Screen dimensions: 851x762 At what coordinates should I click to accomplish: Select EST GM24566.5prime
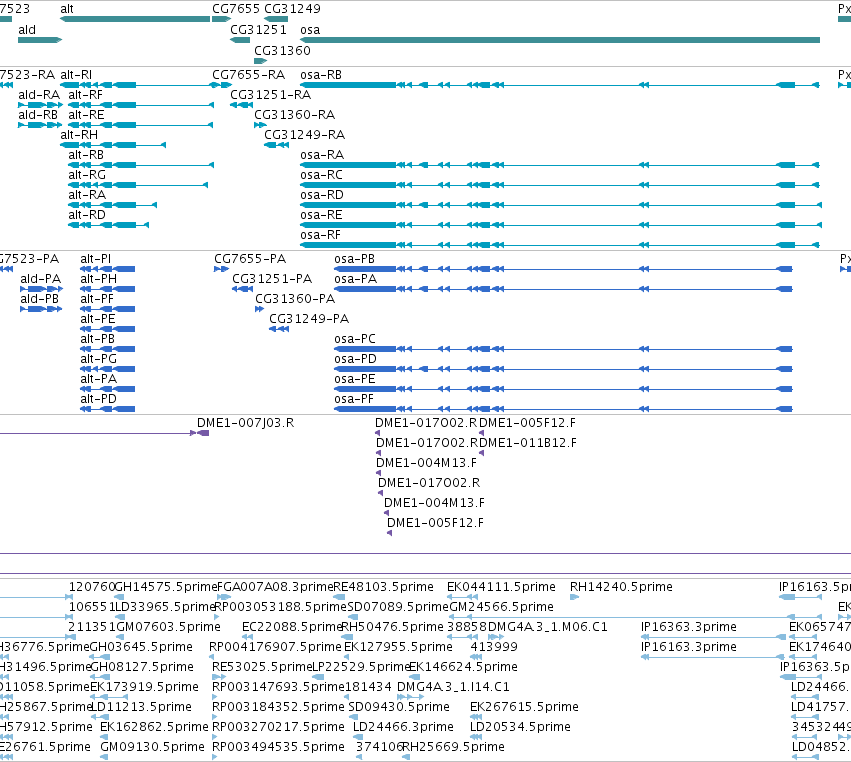point(624,617)
